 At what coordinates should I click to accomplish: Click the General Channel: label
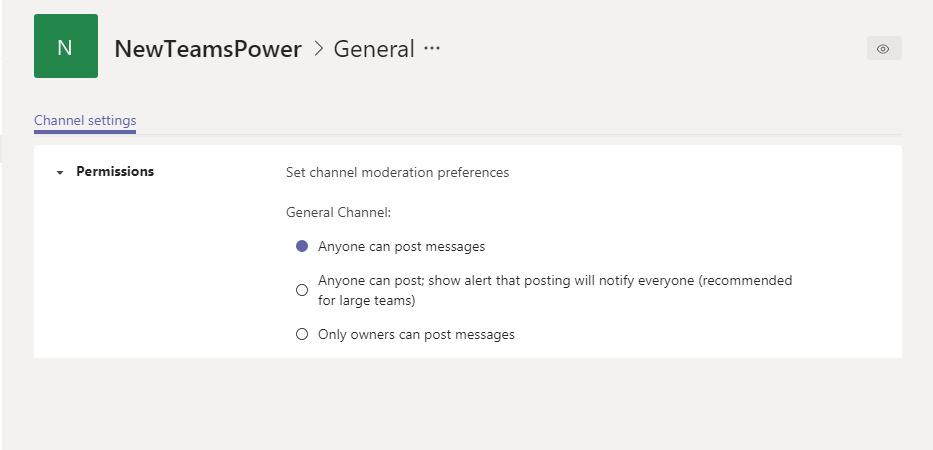[339, 212]
